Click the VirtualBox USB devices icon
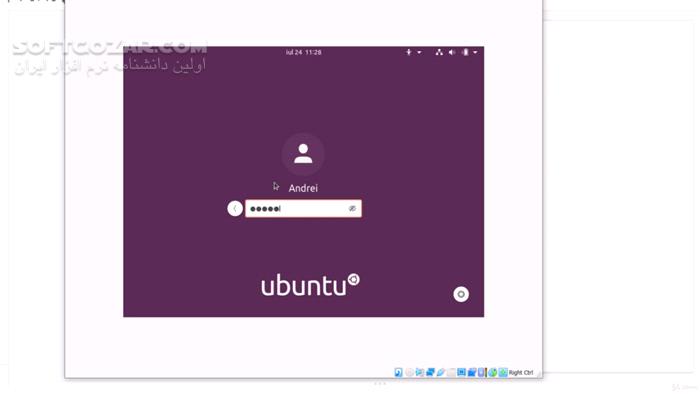Image resolution: width=700 pixels, height=394 pixels. 441,372
